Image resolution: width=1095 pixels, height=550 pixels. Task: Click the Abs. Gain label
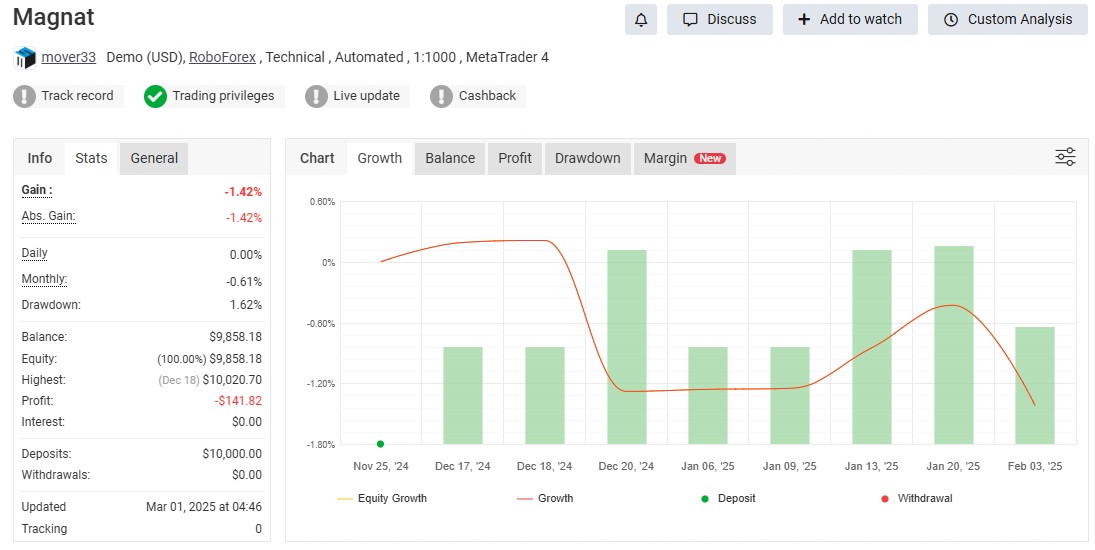coord(48,216)
